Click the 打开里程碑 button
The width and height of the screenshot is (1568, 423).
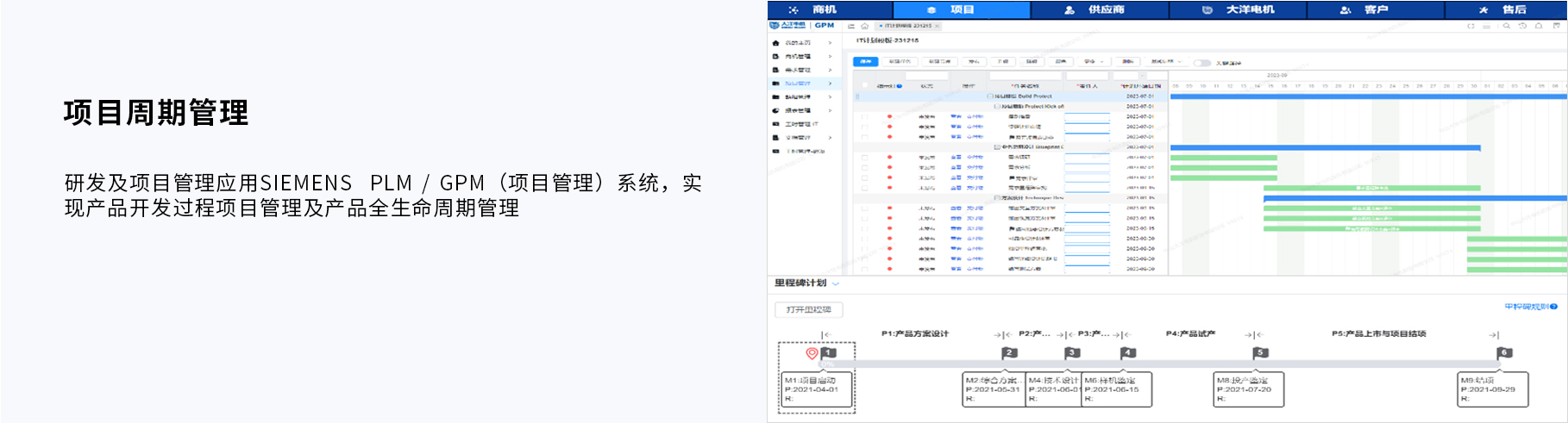[808, 309]
